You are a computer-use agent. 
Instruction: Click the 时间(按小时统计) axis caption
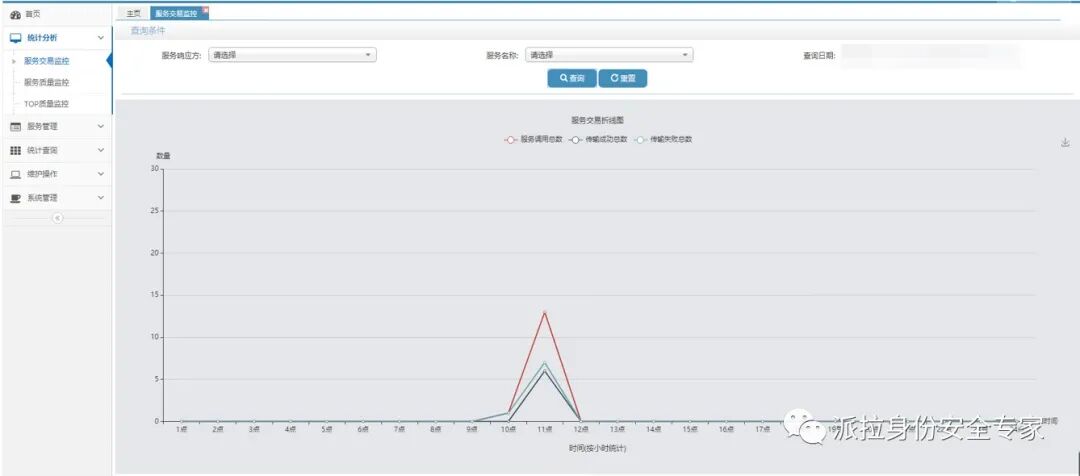(597, 448)
